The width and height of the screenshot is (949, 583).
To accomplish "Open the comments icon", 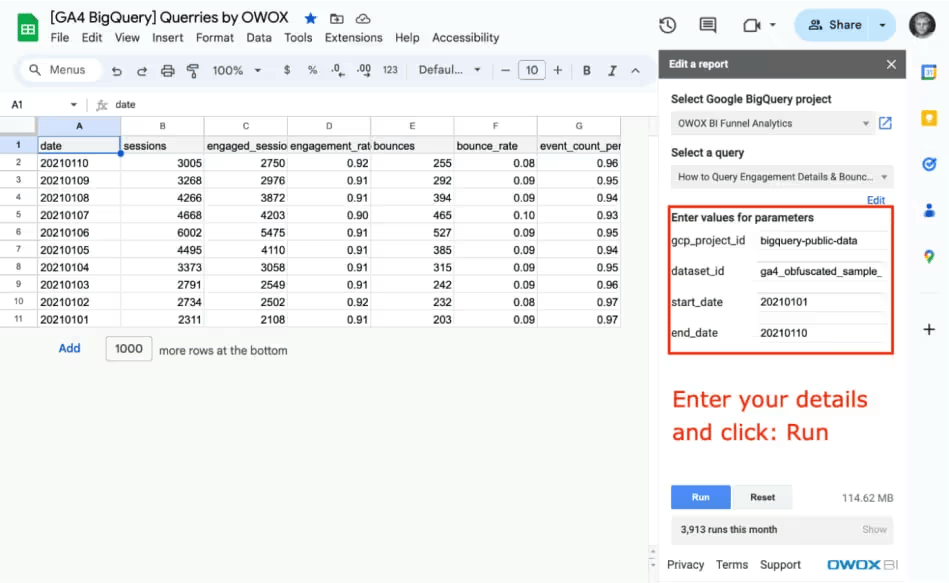I will (708, 25).
